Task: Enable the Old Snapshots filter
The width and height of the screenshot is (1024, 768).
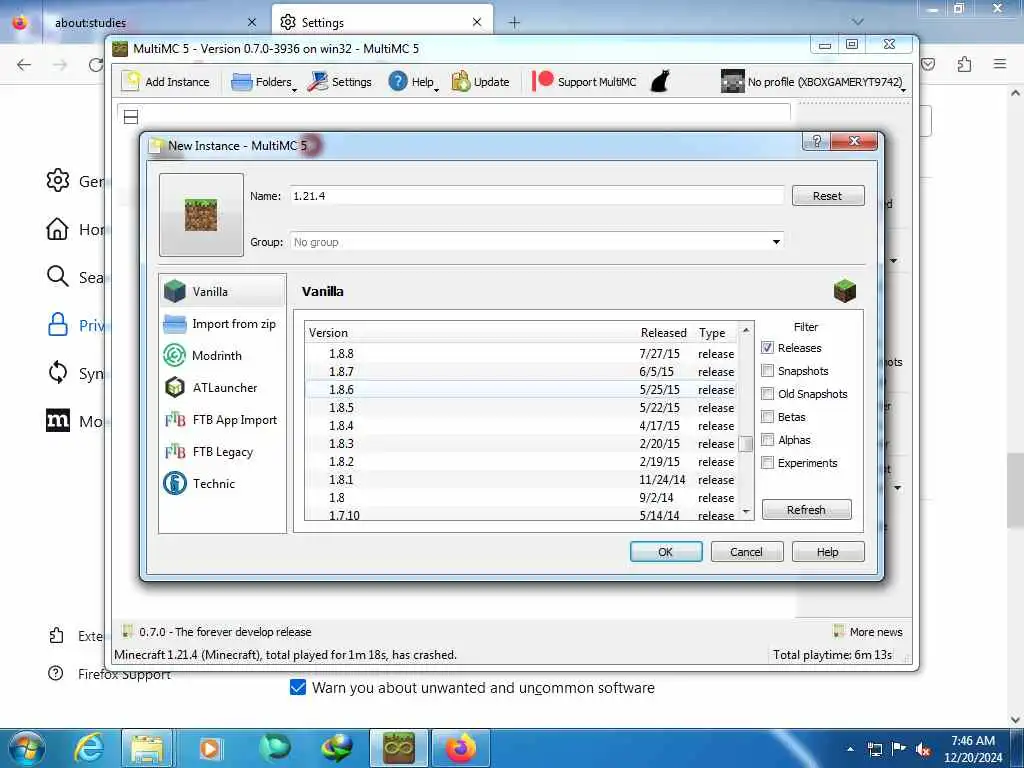Action: (x=767, y=394)
